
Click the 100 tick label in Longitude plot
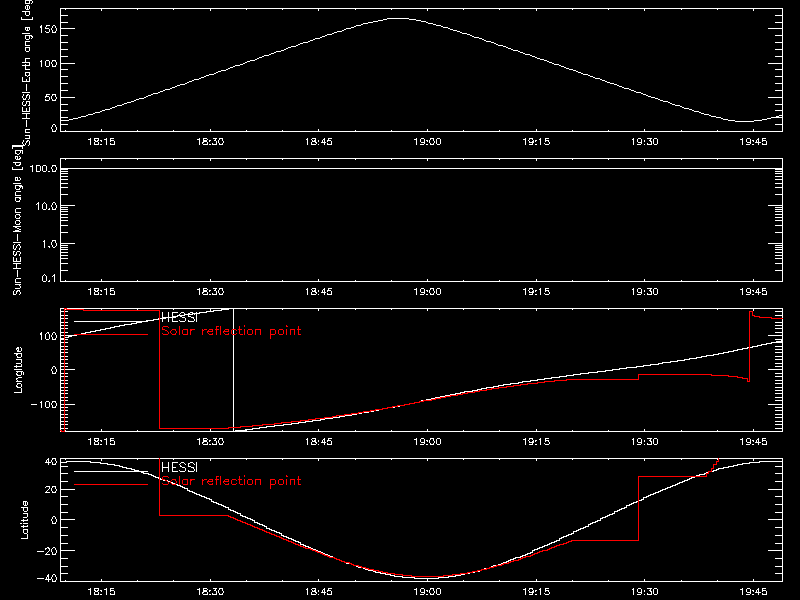pyautogui.click(x=47, y=336)
